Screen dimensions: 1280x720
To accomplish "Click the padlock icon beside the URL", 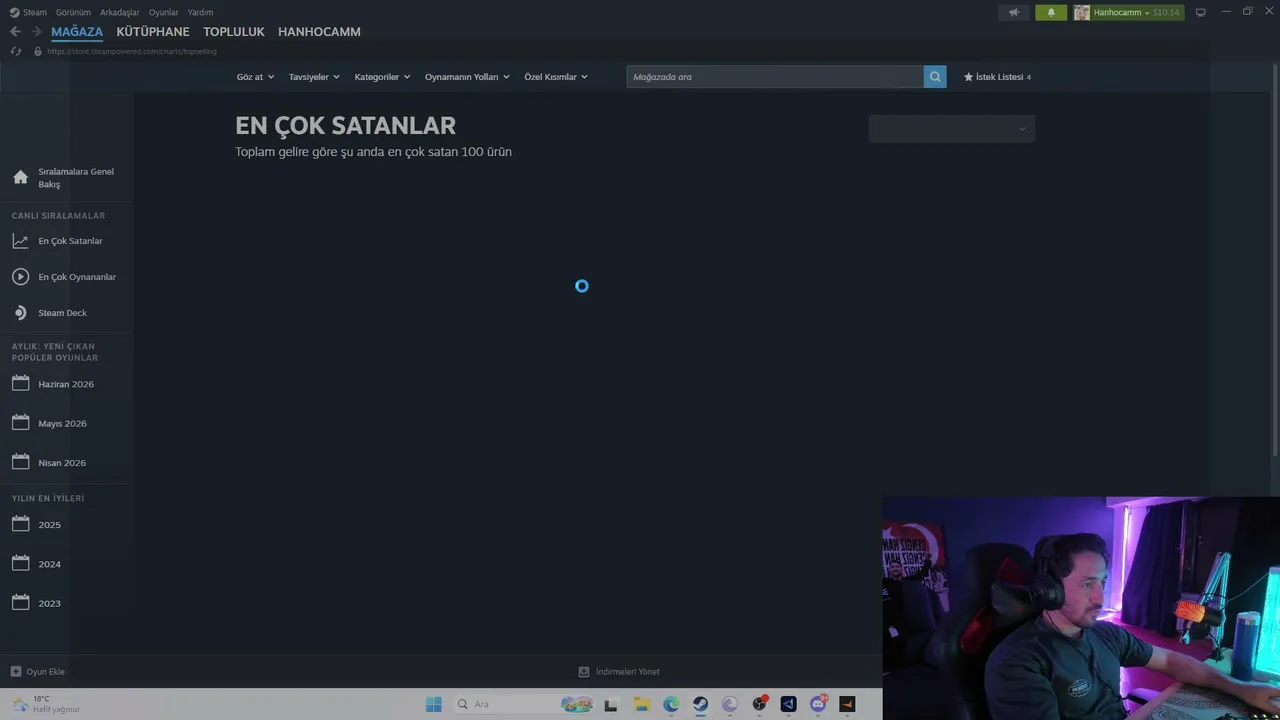I will point(38,51).
